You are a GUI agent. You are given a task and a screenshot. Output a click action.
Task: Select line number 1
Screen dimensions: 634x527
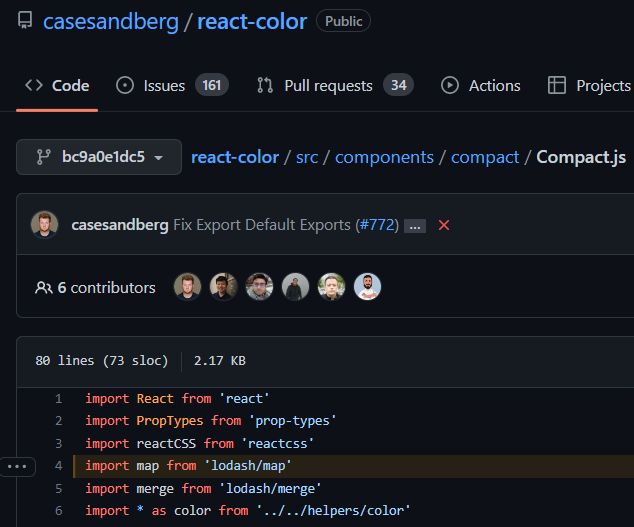pos(59,399)
